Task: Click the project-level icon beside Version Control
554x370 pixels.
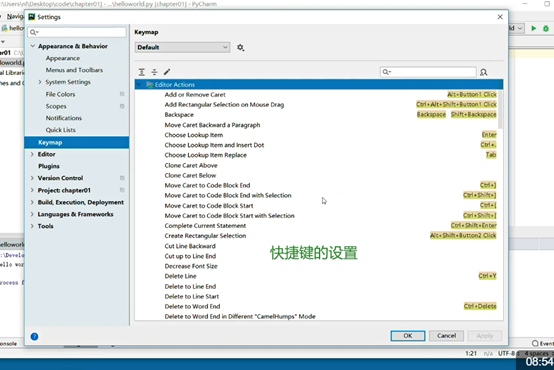Action: [122, 178]
